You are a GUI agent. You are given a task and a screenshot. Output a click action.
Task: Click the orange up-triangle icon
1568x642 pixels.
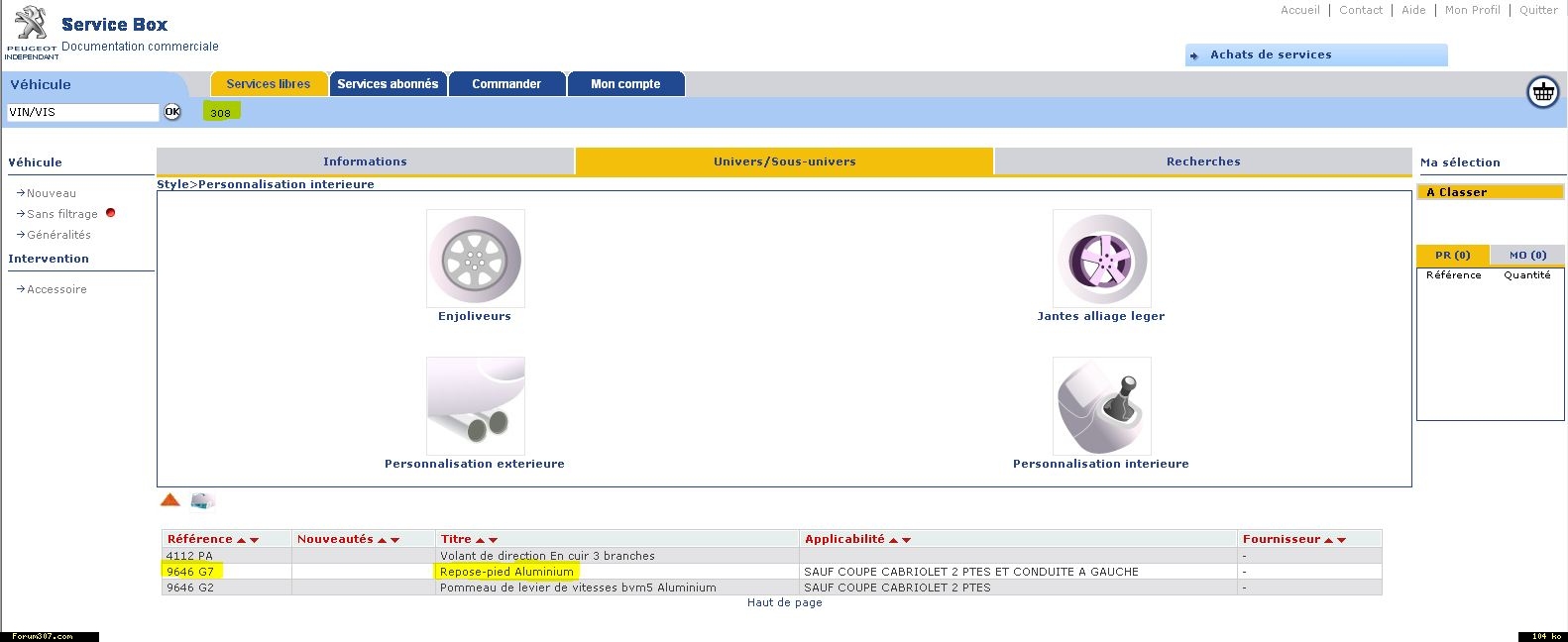click(x=170, y=500)
